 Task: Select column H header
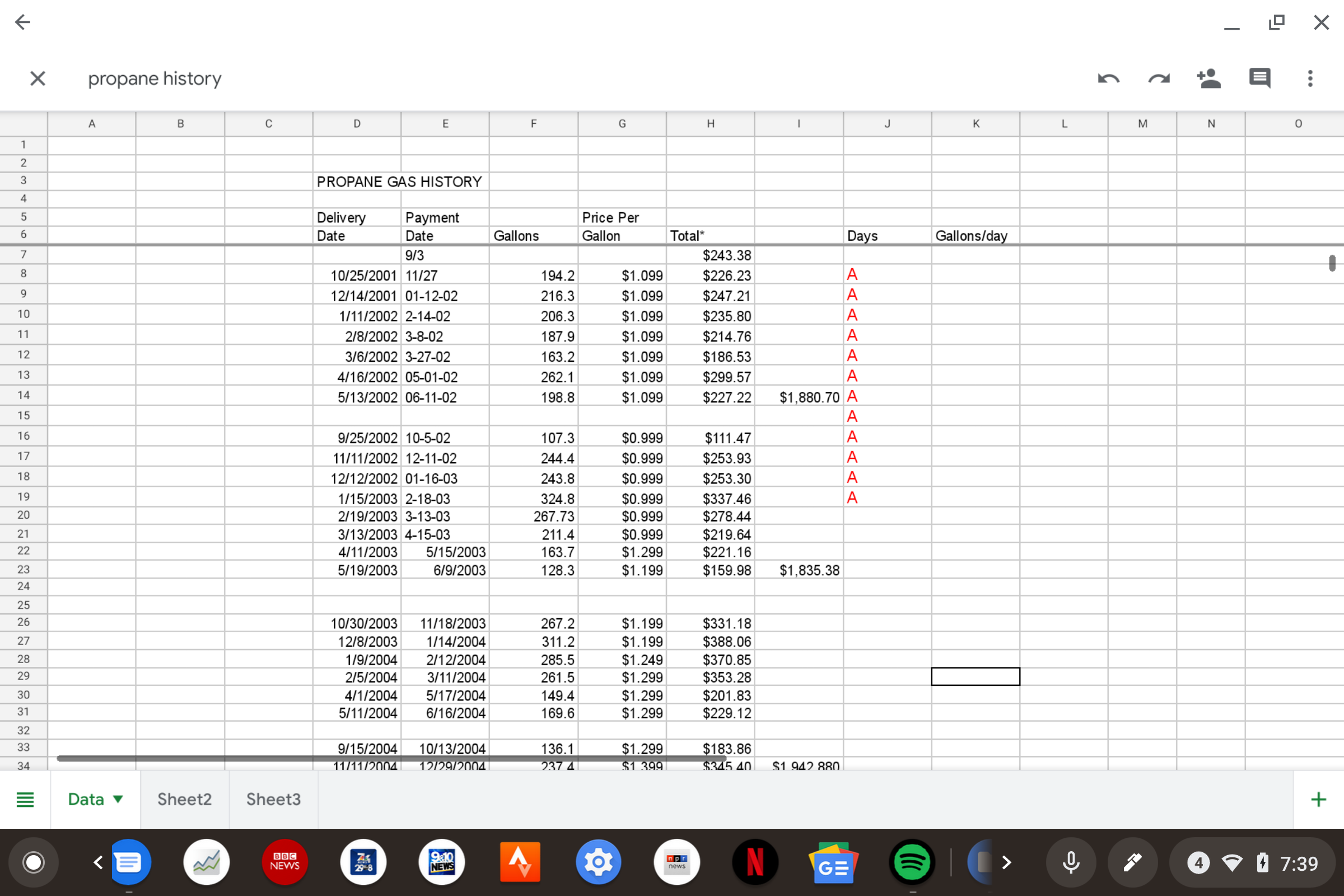710,123
